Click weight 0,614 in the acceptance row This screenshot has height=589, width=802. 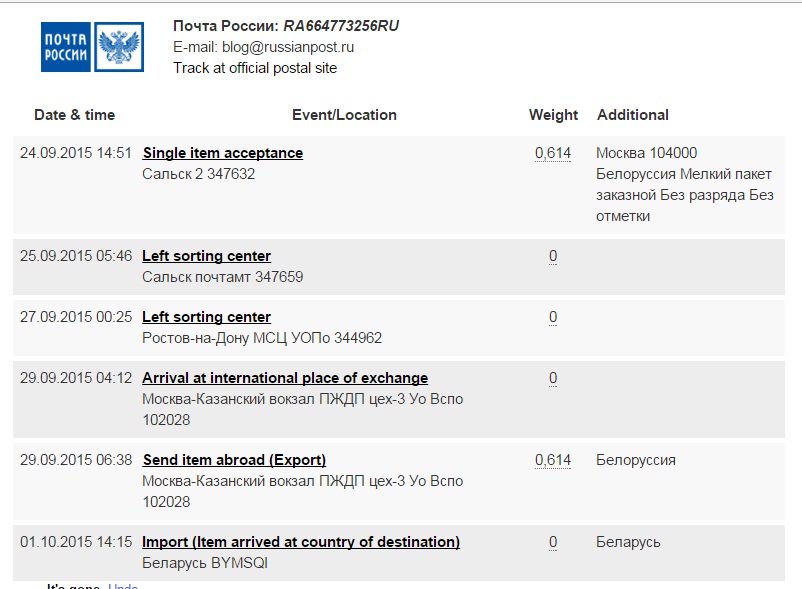pyautogui.click(x=553, y=153)
